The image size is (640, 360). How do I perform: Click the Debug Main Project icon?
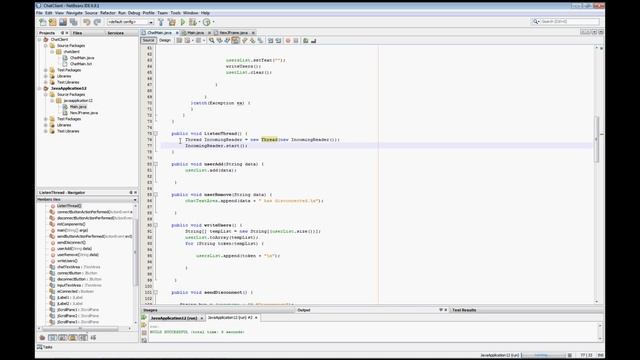192,22
